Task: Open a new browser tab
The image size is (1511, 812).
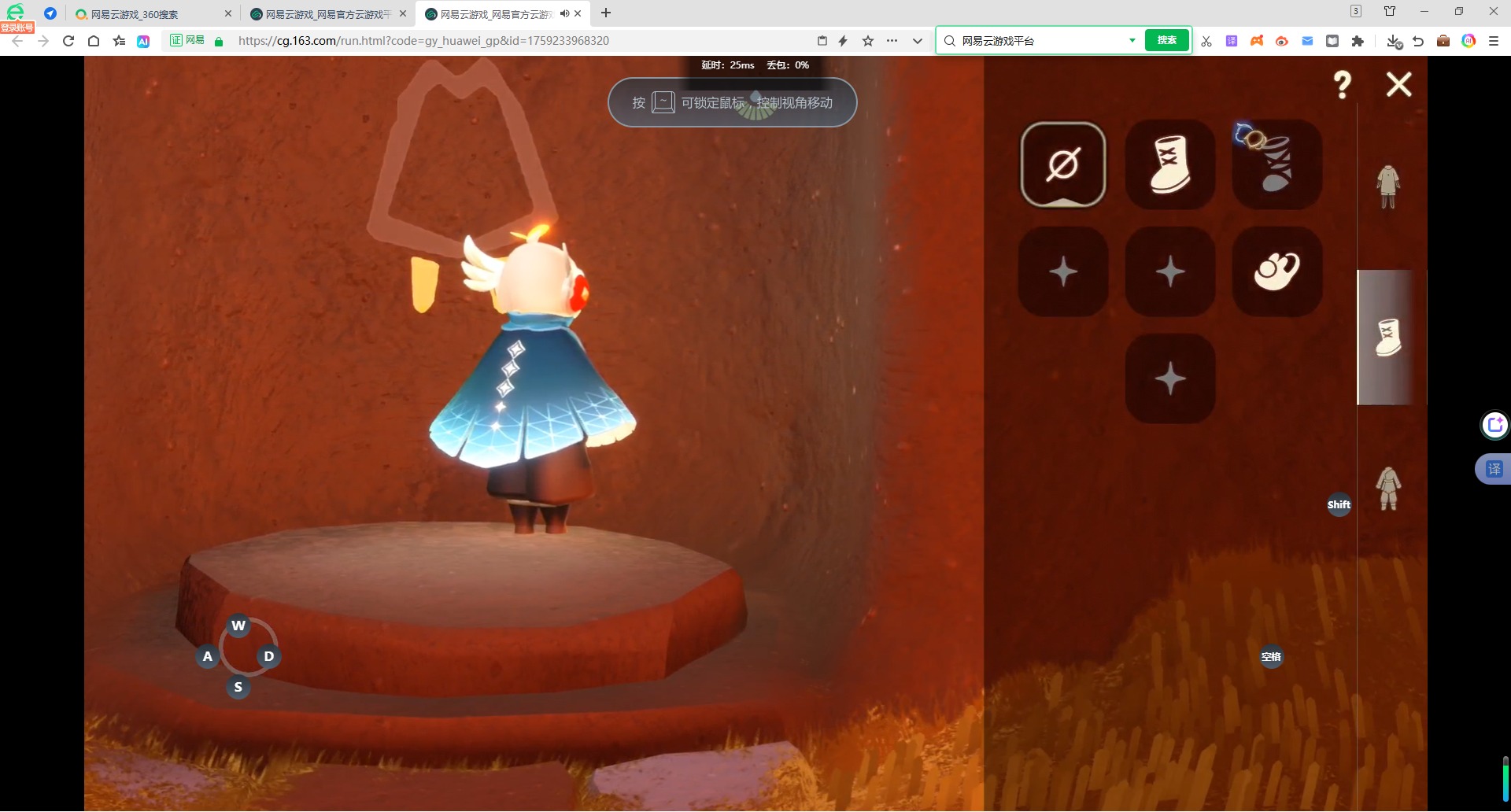Action: (606, 13)
